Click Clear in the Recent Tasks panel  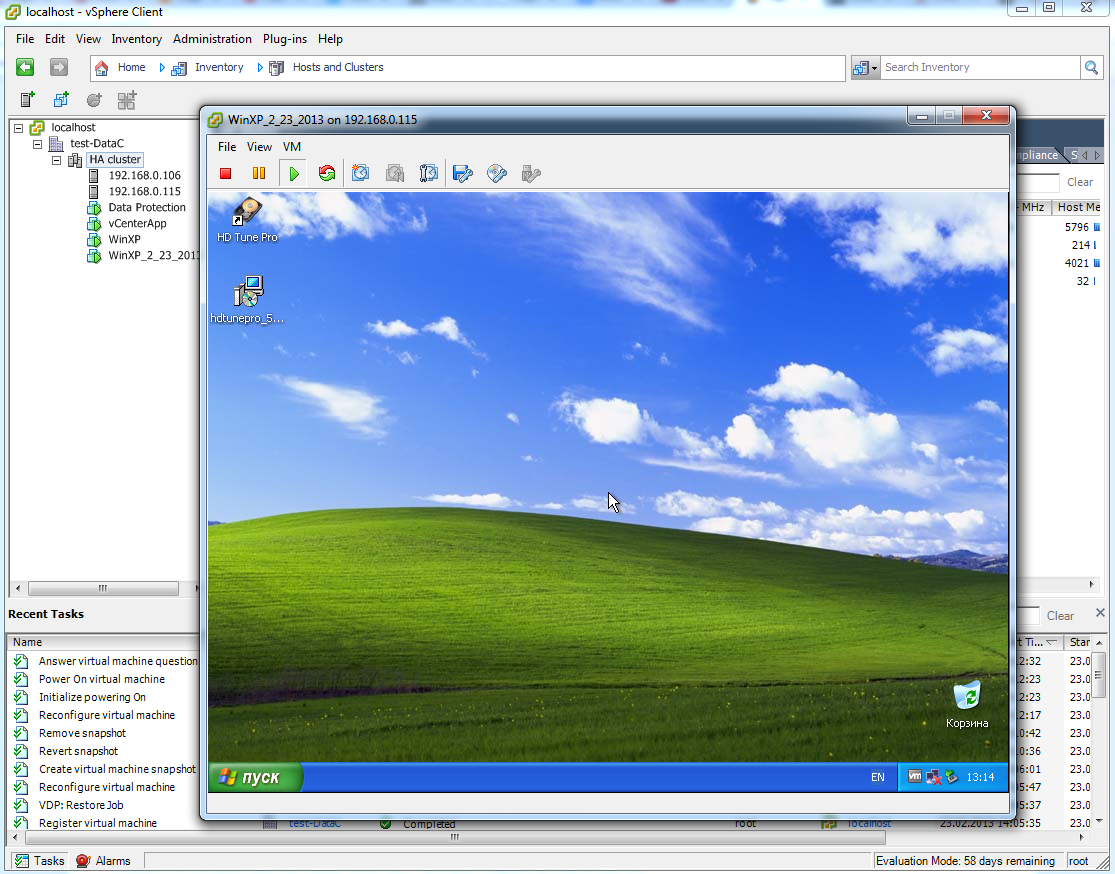click(x=1060, y=616)
